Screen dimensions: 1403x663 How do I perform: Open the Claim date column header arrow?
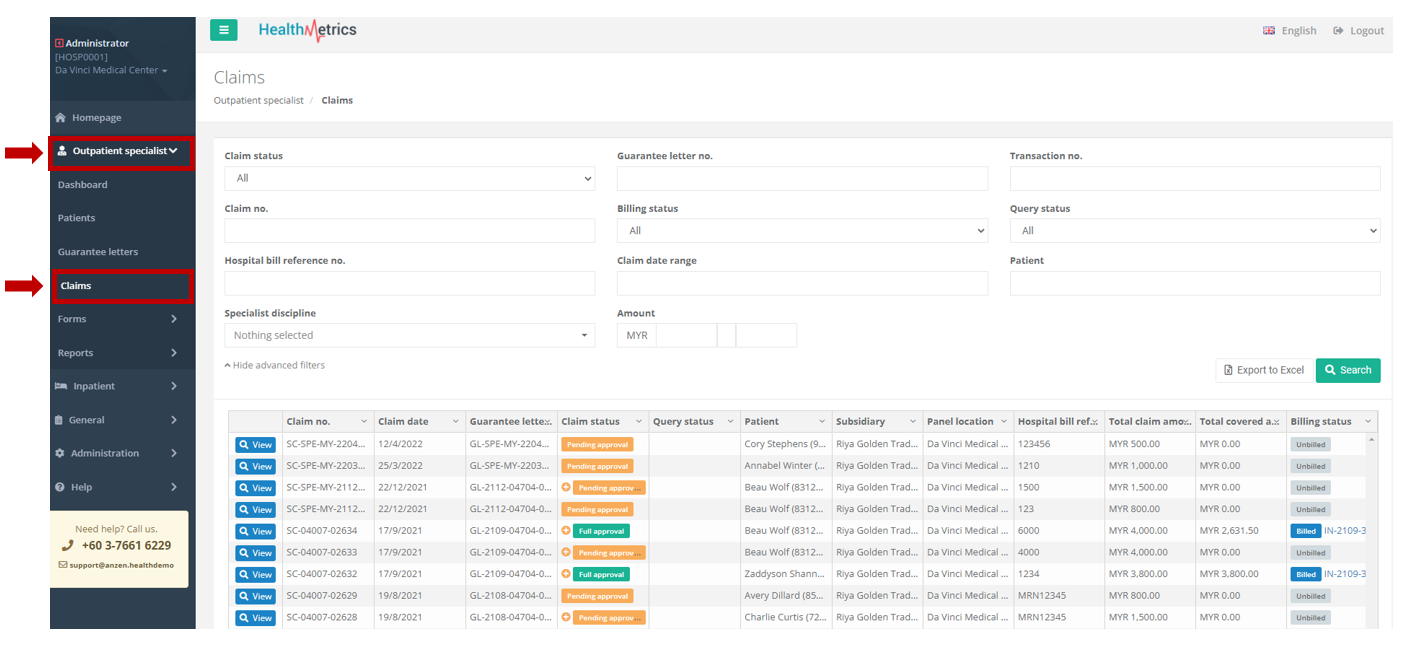(456, 422)
